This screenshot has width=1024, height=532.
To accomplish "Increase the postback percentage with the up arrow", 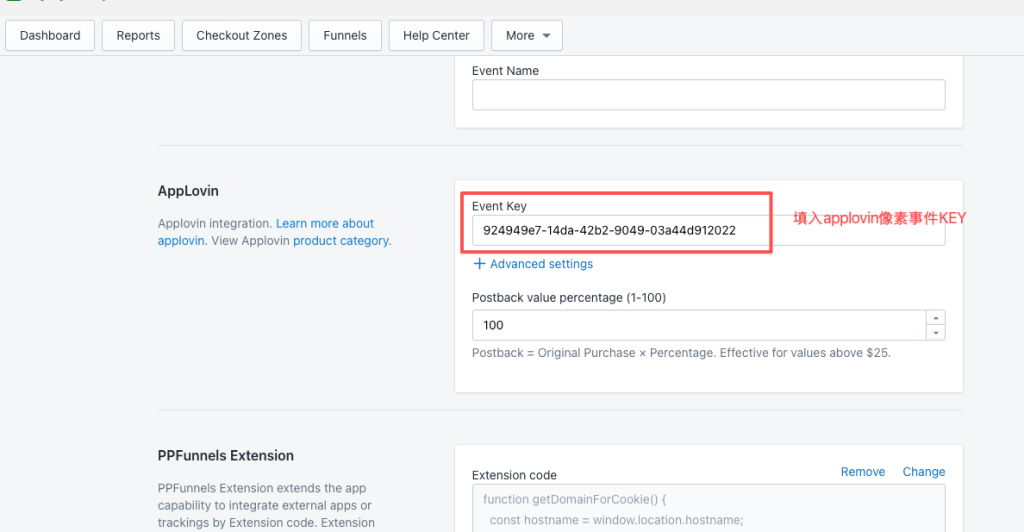I will point(936,318).
